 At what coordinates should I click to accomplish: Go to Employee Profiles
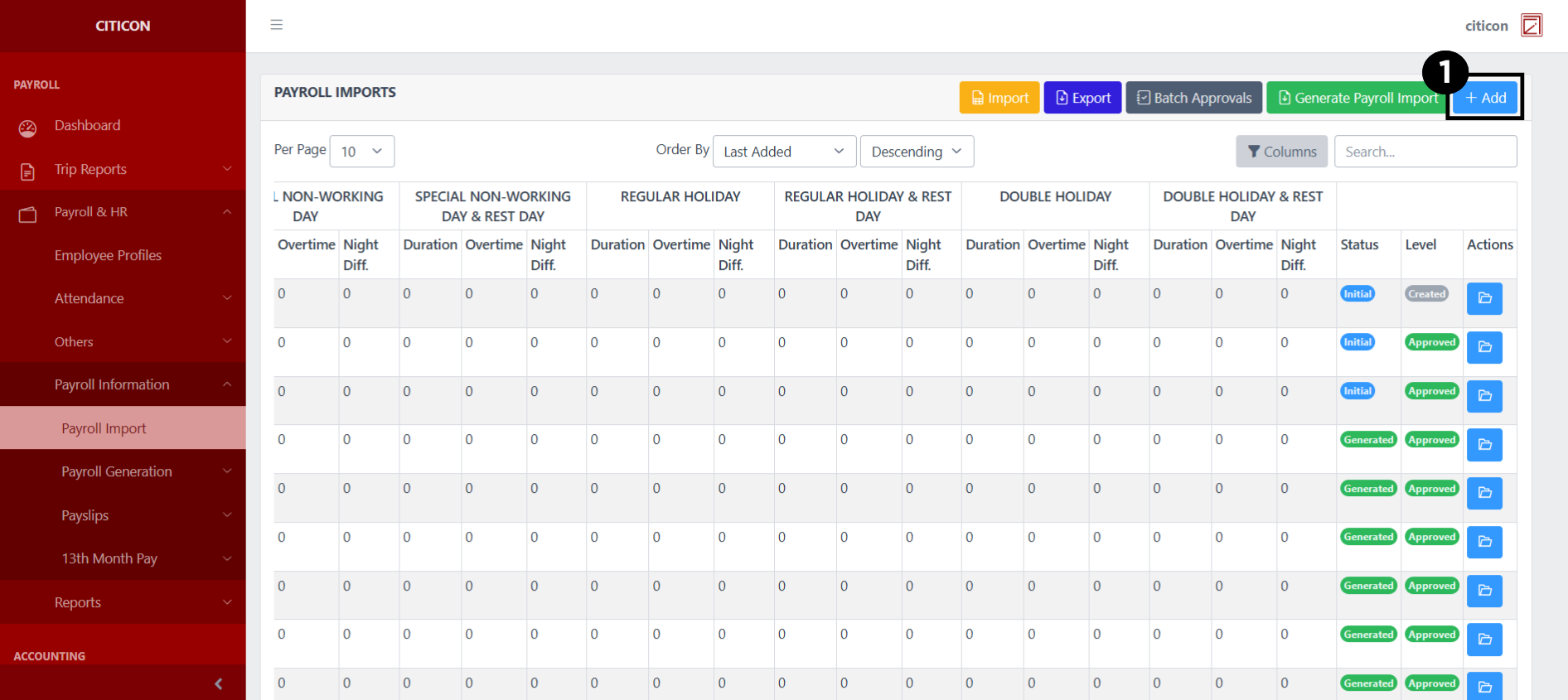pos(108,255)
